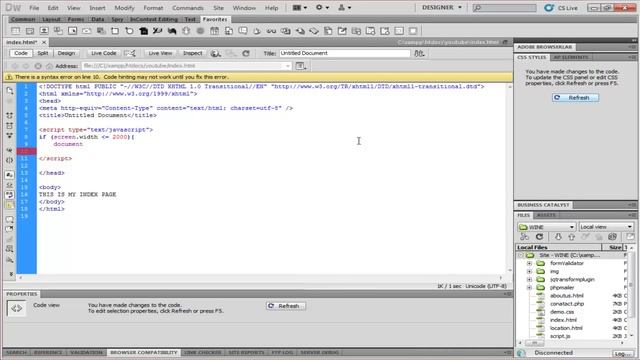
Task: Expand the img folder
Action: click(x=529, y=271)
